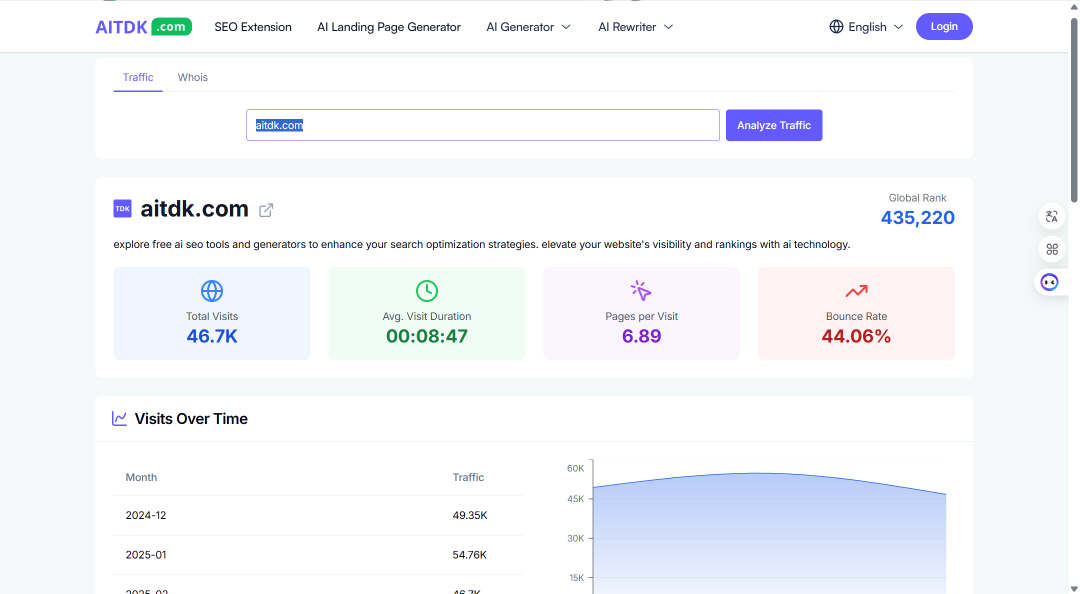Click the 2025-01 month row
This screenshot has height=594, width=1080.
318,555
